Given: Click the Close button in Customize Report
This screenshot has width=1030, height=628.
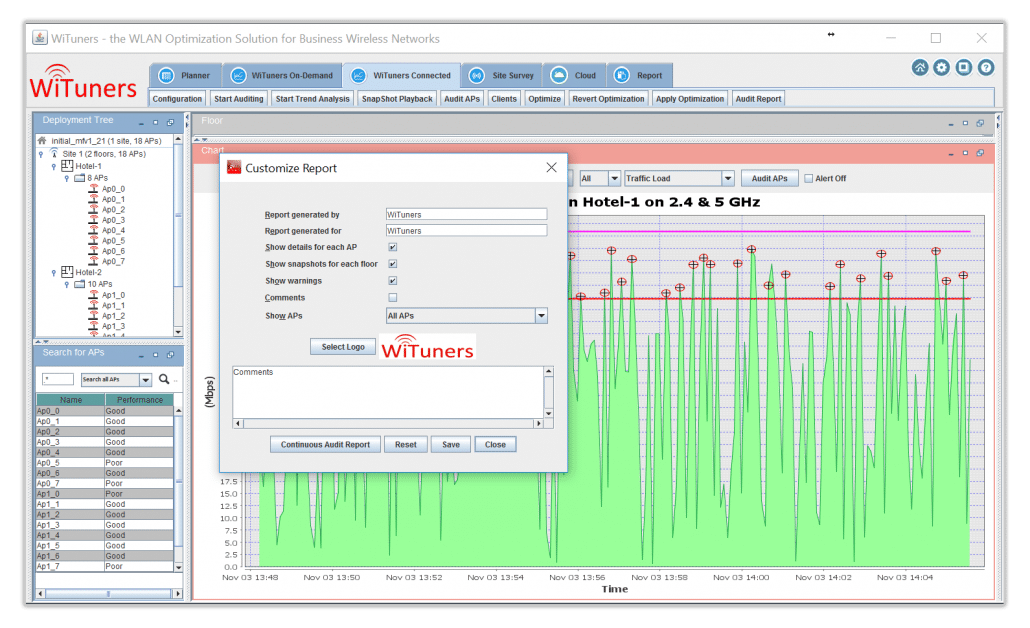Looking at the screenshot, I should pyautogui.click(x=495, y=445).
